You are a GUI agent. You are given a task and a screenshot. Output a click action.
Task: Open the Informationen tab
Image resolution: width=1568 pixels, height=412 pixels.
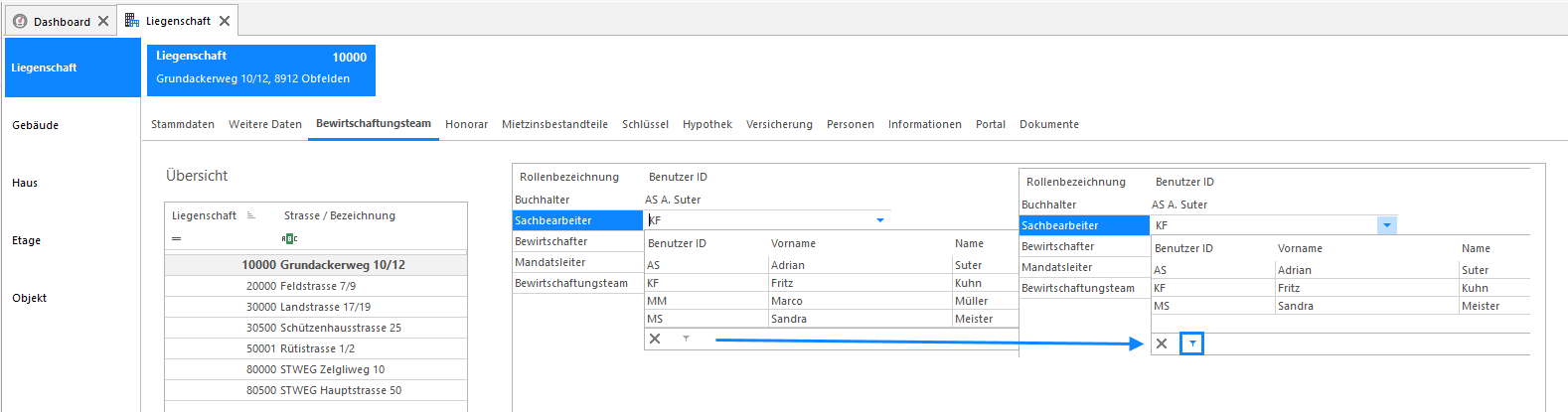(925, 124)
